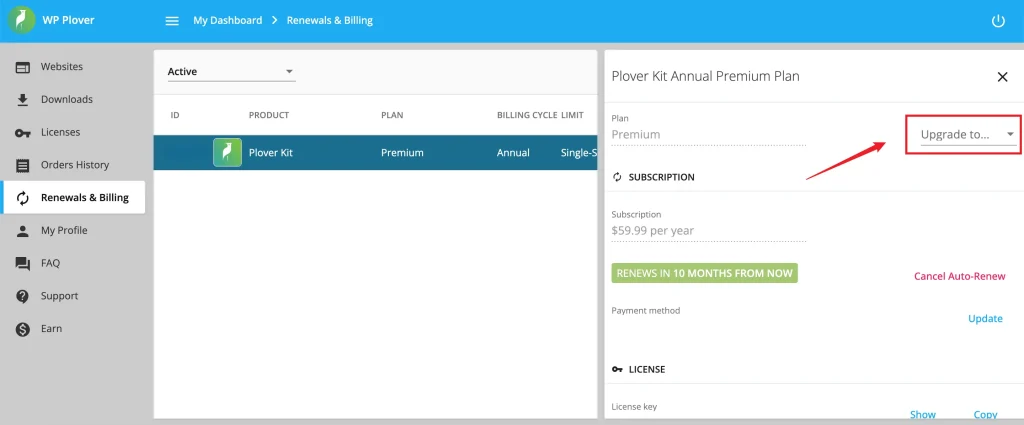This screenshot has height=425, width=1024.
Task: Open the Active status filter dropdown
Action: [230, 72]
